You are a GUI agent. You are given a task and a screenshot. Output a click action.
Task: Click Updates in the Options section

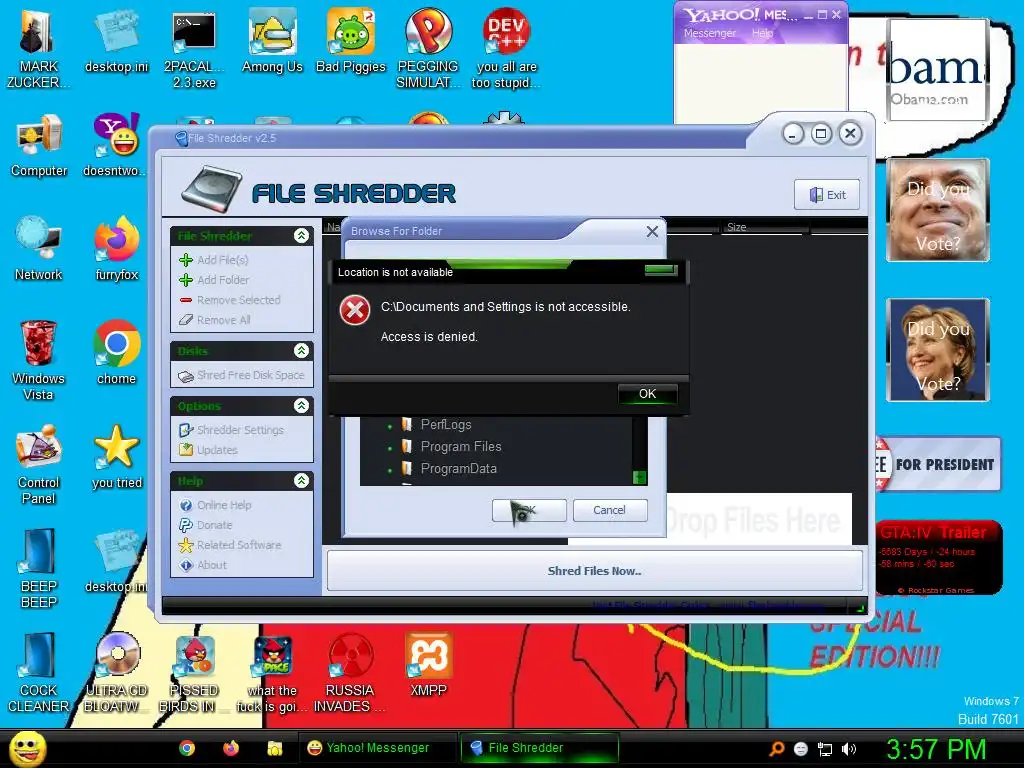[208, 450]
